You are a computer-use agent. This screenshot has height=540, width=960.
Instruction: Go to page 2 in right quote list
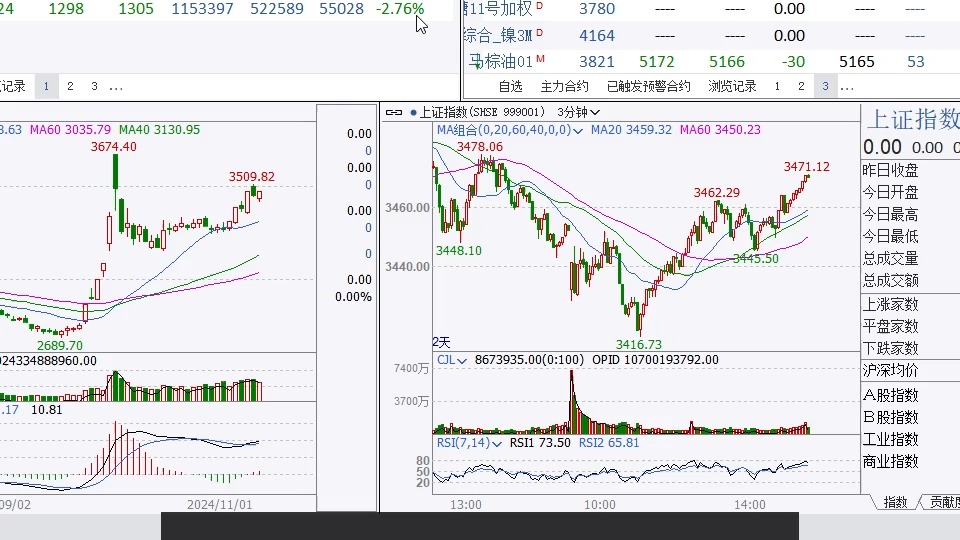(801, 86)
